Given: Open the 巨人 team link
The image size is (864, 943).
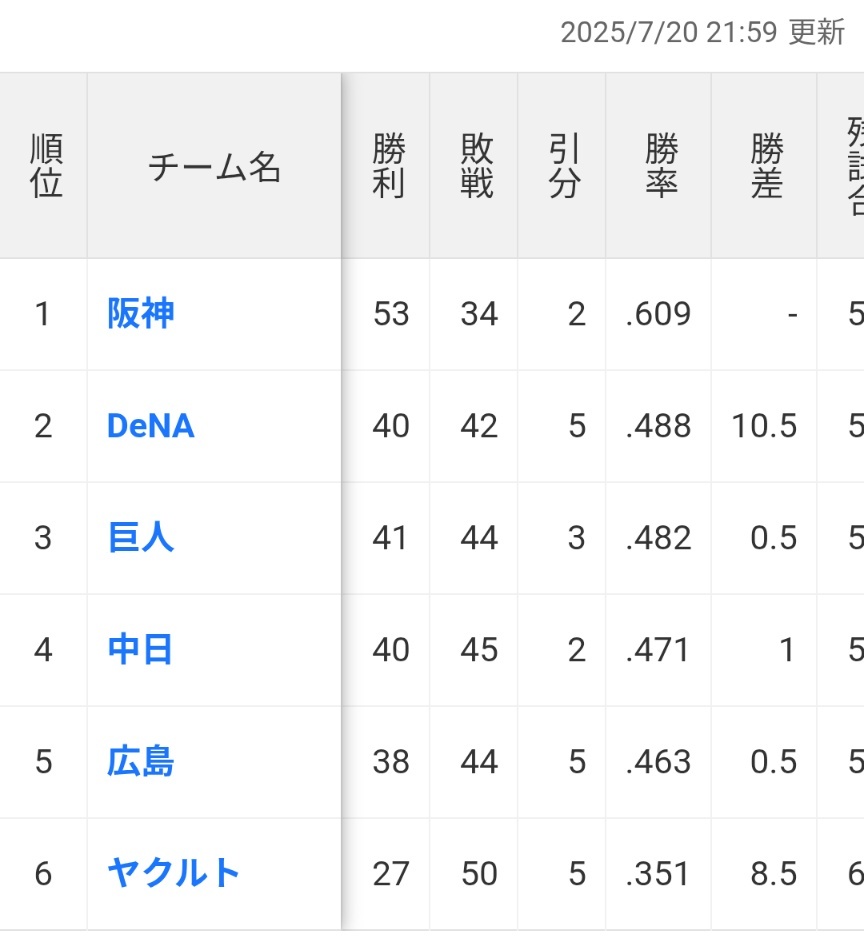Looking at the screenshot, I should click(141, 538).
